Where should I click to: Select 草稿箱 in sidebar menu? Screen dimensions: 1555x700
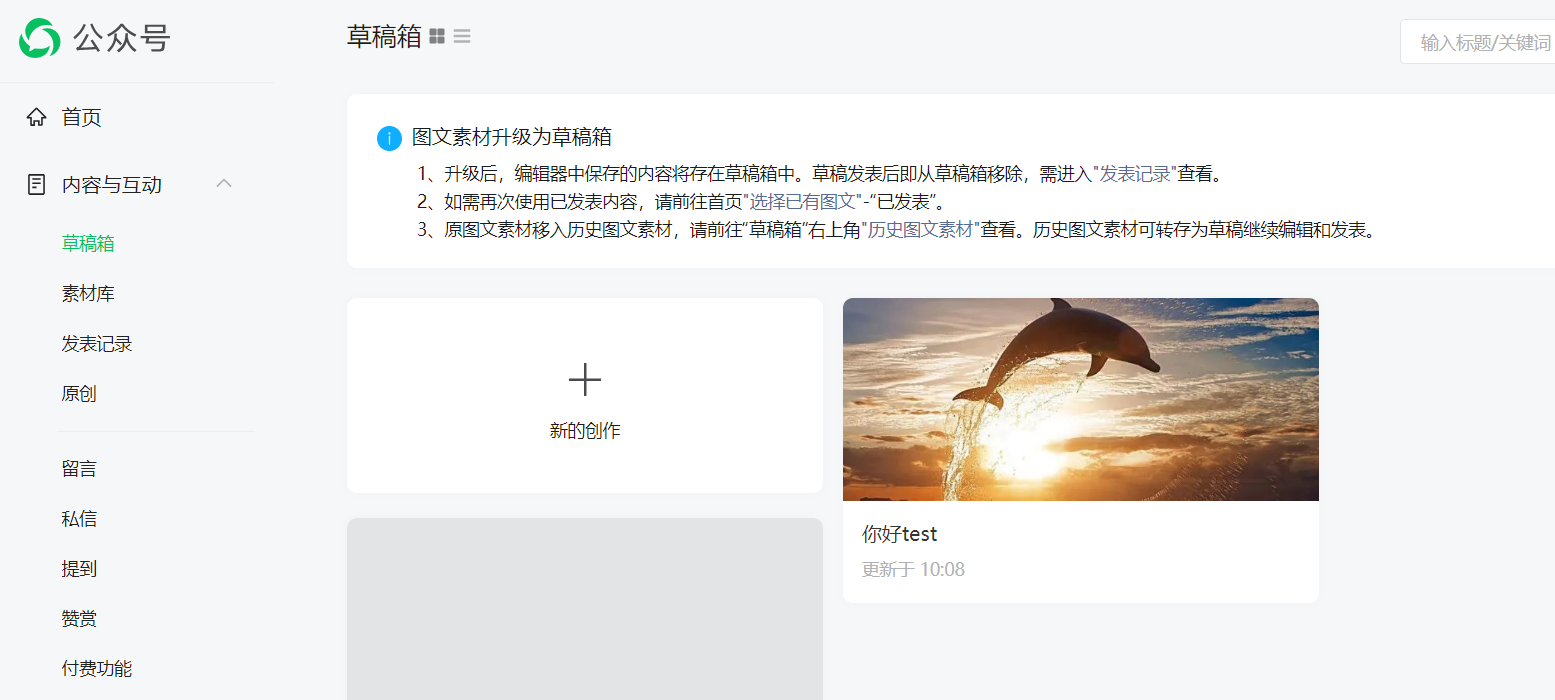pos(88,243)
